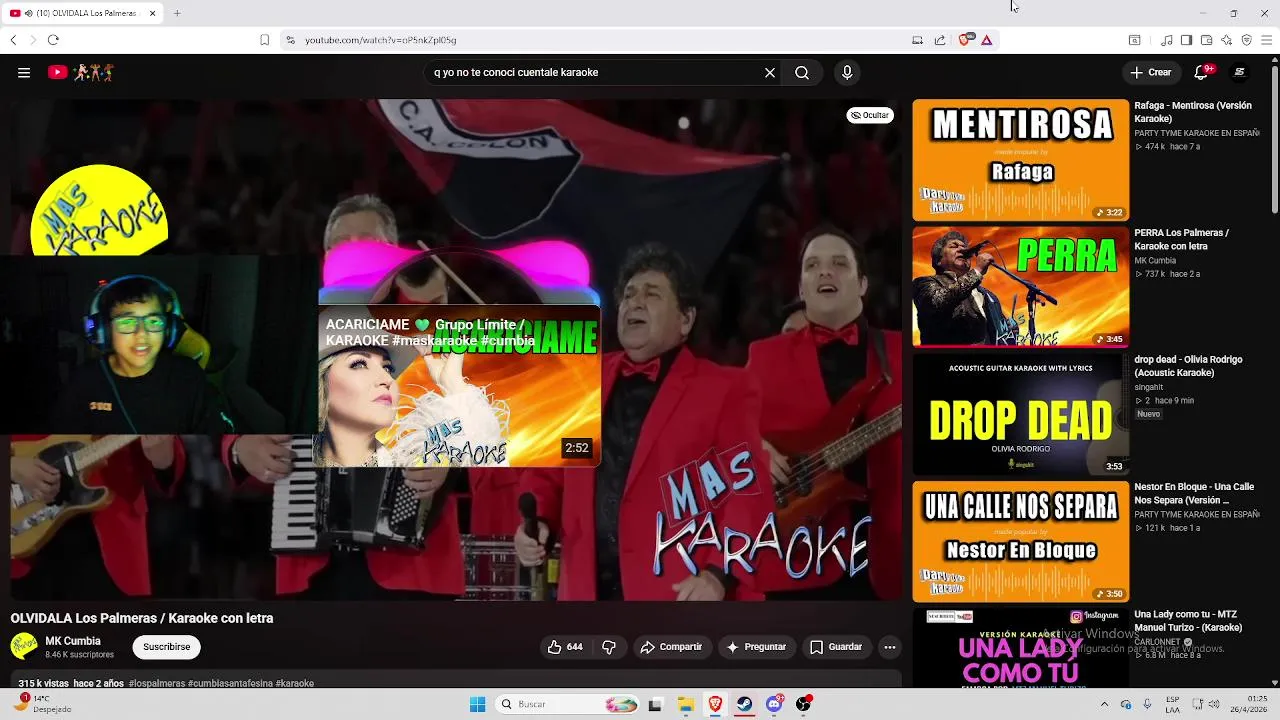Open the Brave Wallet icon
The height and width of the screenshot is (720, 1280).
tap(1206, 40)
